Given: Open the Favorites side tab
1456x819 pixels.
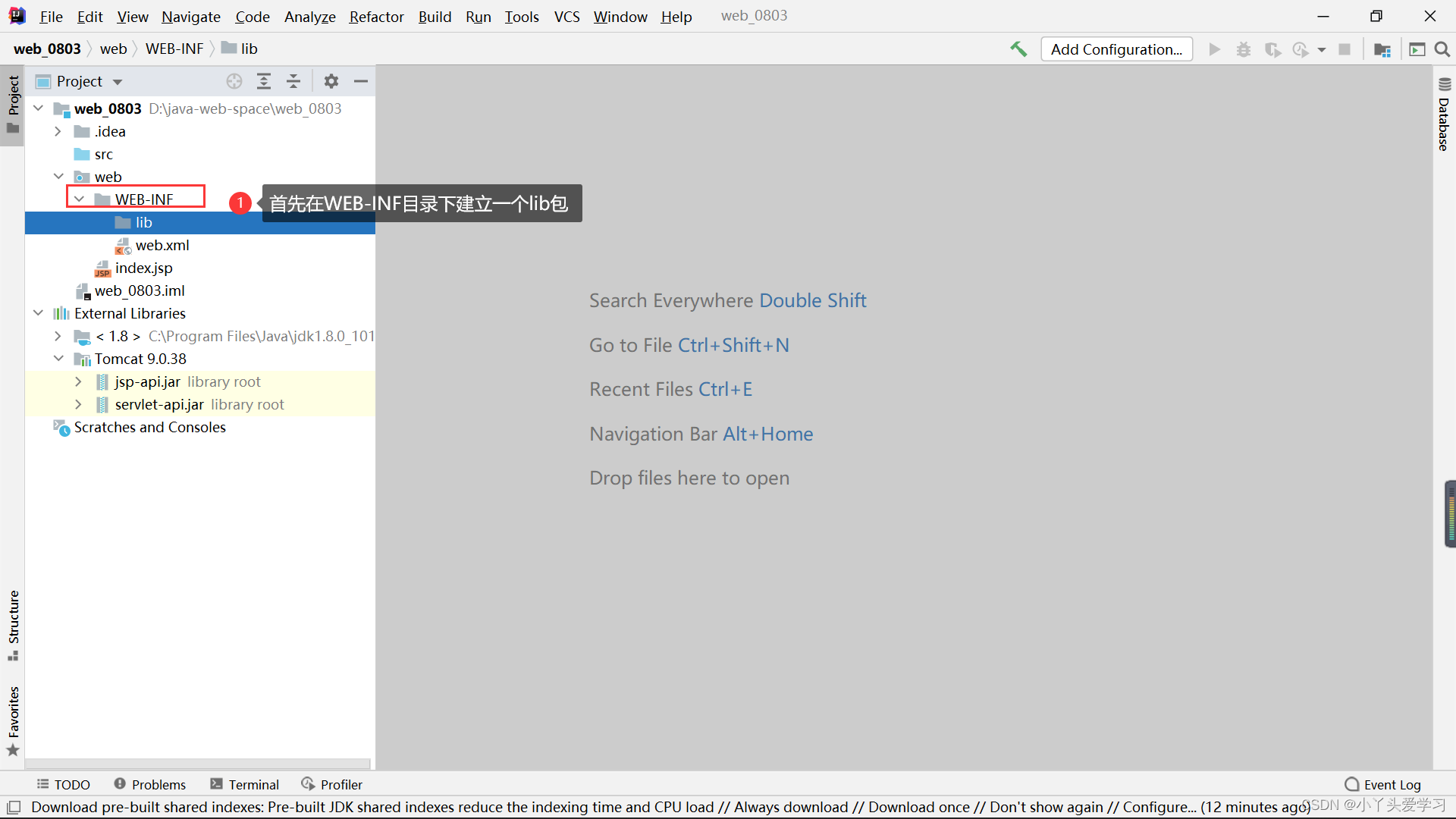Looking at the screenshot, I should point(13,720).
